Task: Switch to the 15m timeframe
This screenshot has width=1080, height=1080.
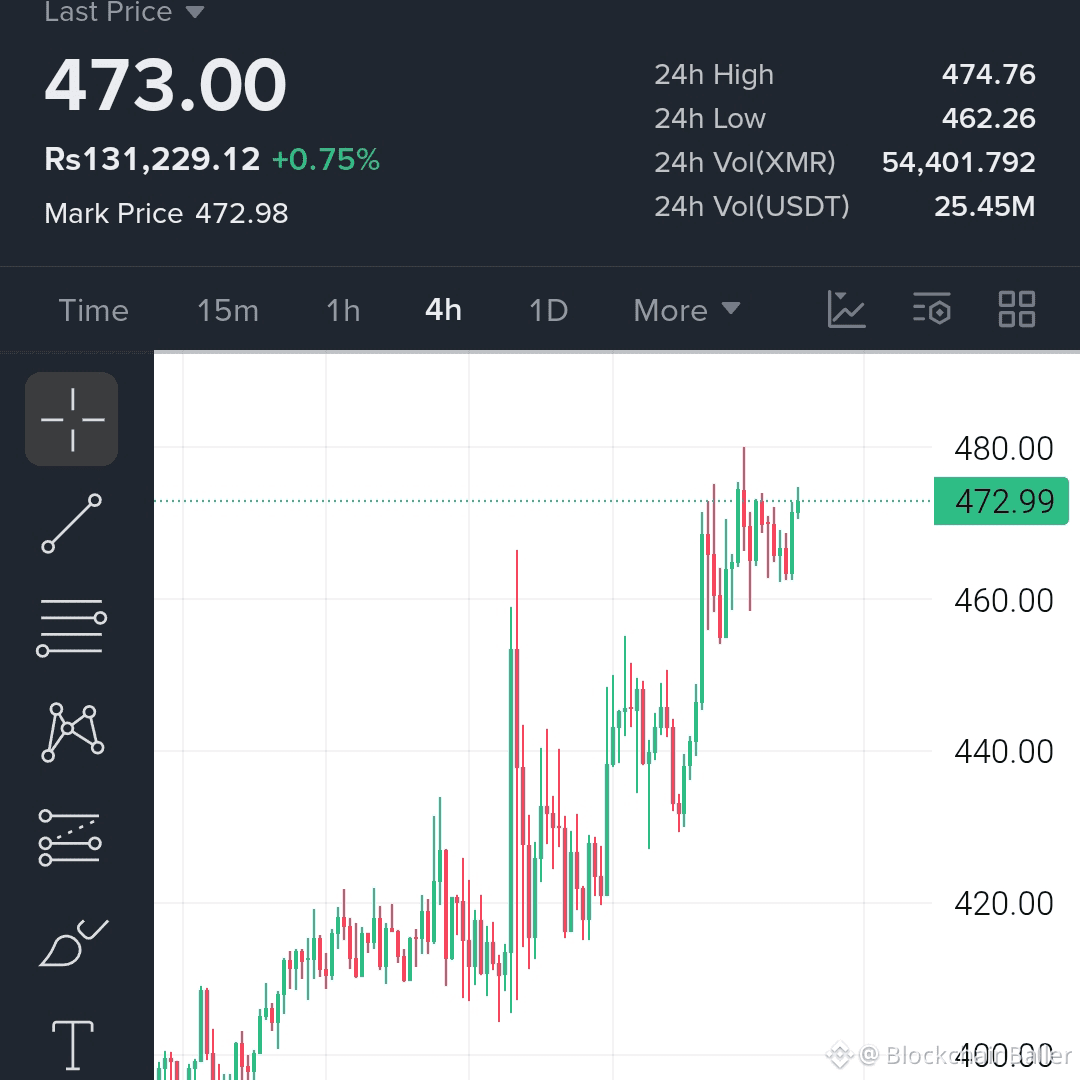Action: coord(228,310)
